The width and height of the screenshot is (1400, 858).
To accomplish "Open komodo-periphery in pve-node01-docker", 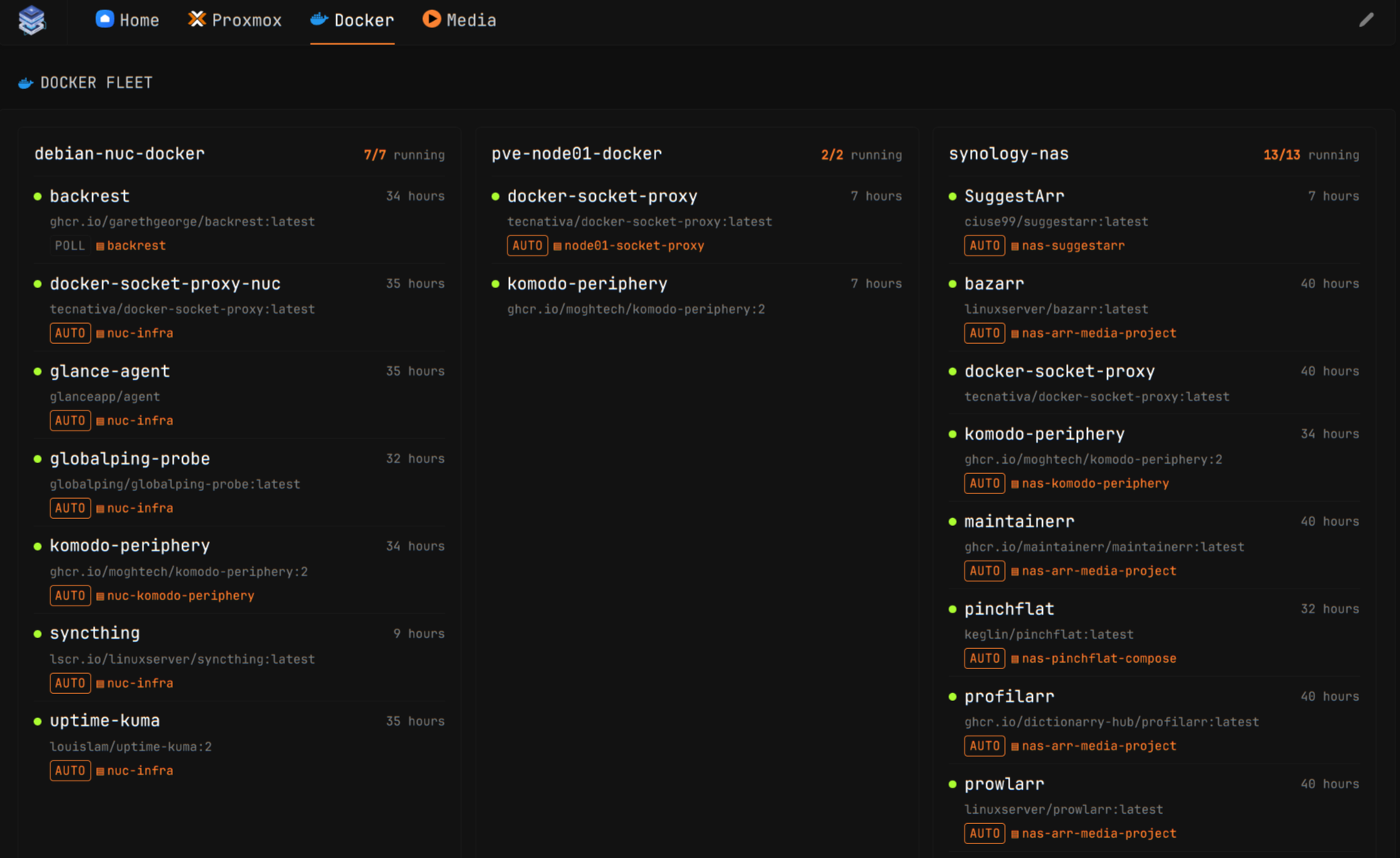I will 586,283.
